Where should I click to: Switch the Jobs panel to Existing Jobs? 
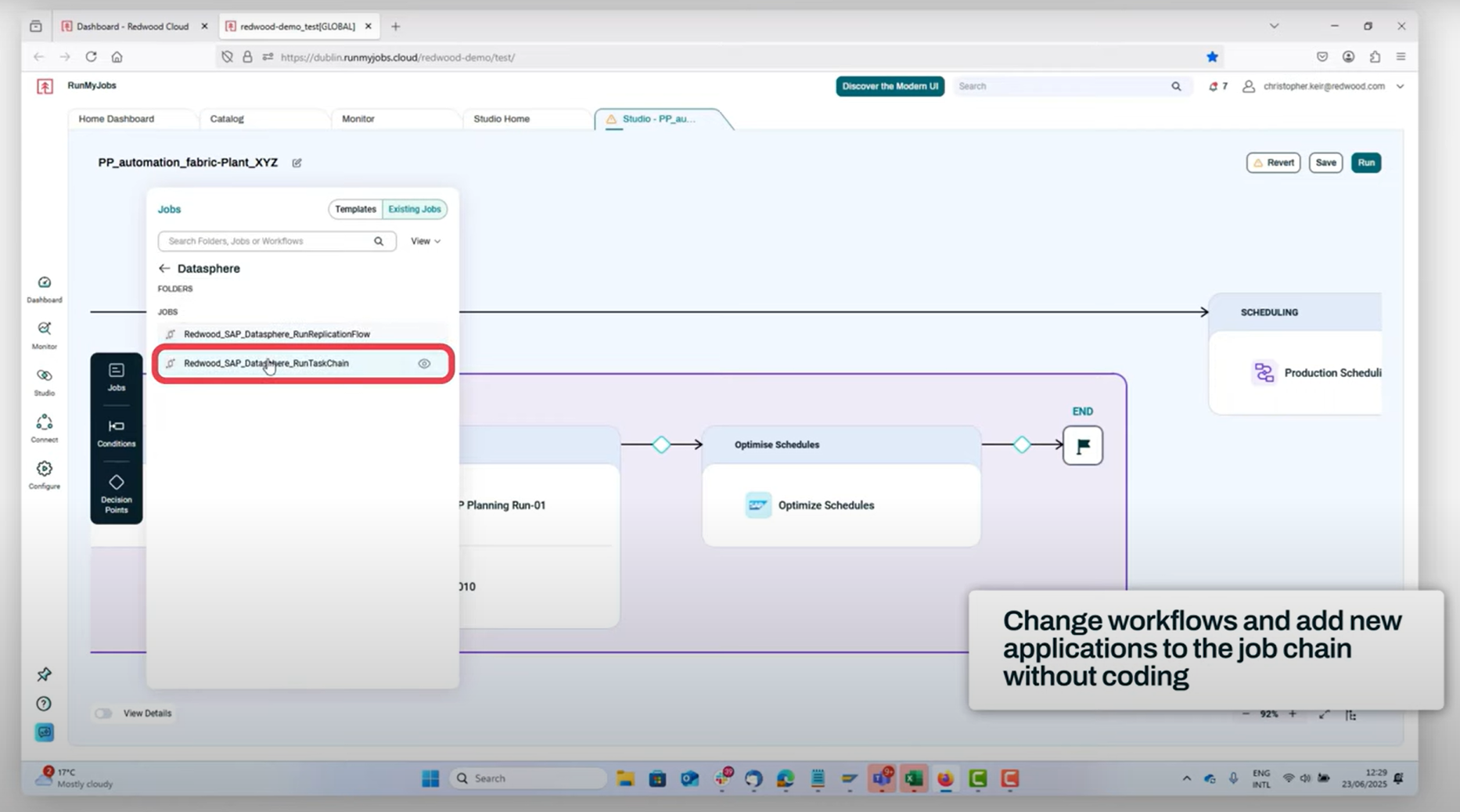415,209
